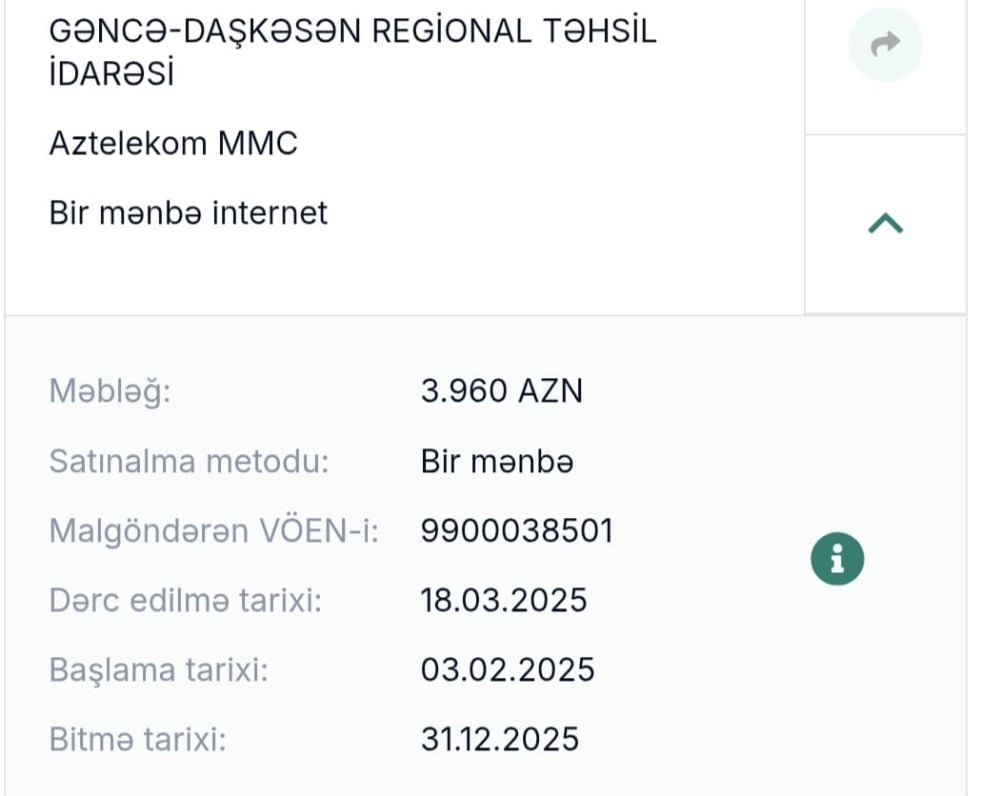
Task: Click the Başlama tarixi value 03.02.2025
Action: pos(508,669)
